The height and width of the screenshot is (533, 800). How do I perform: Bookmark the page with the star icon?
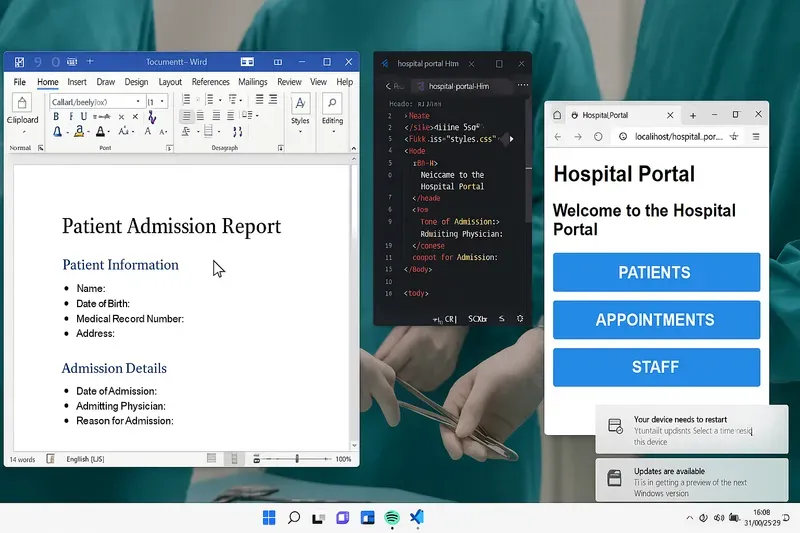tap(734, 136)
